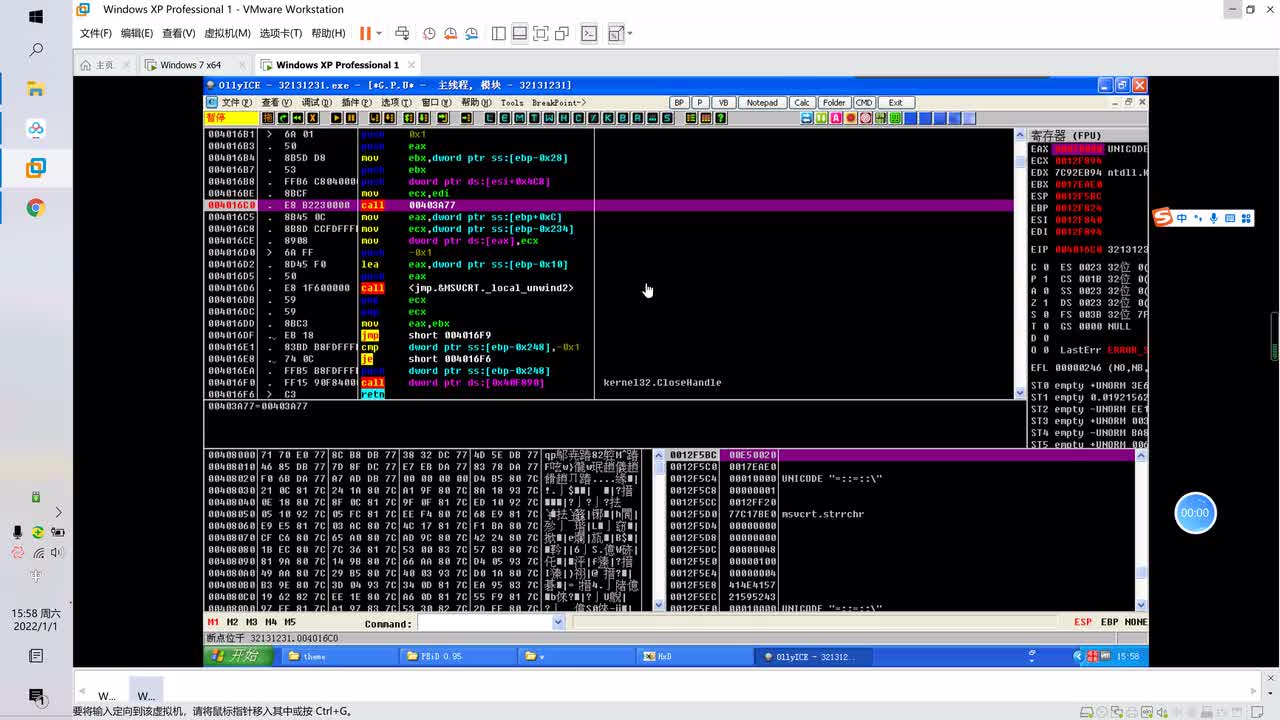Open the Log window (L) icon

[x=490, y=118]
